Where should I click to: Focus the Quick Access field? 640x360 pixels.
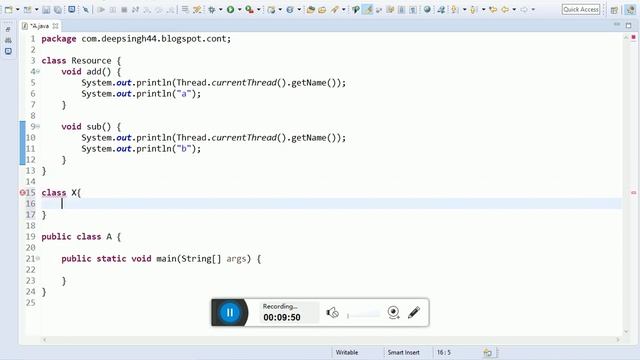(581, 9)
